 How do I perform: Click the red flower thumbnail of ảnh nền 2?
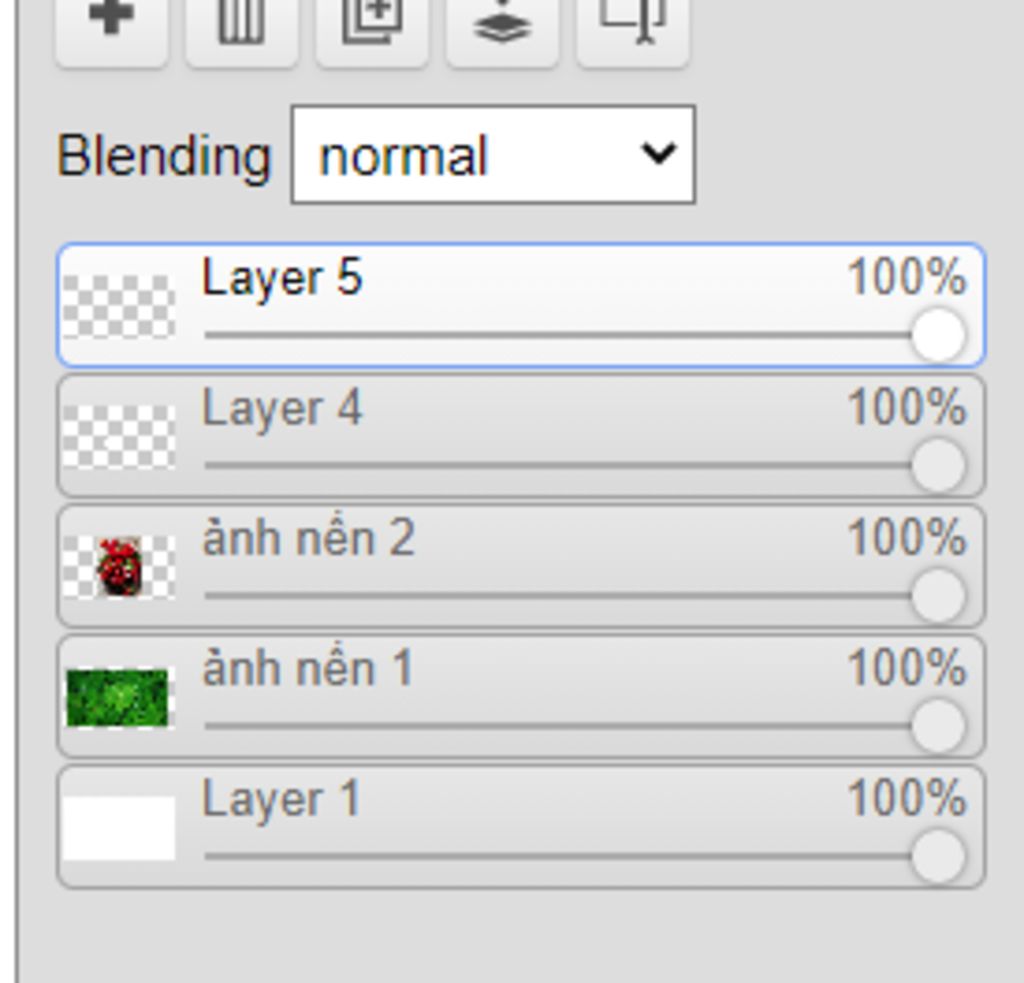119,567
